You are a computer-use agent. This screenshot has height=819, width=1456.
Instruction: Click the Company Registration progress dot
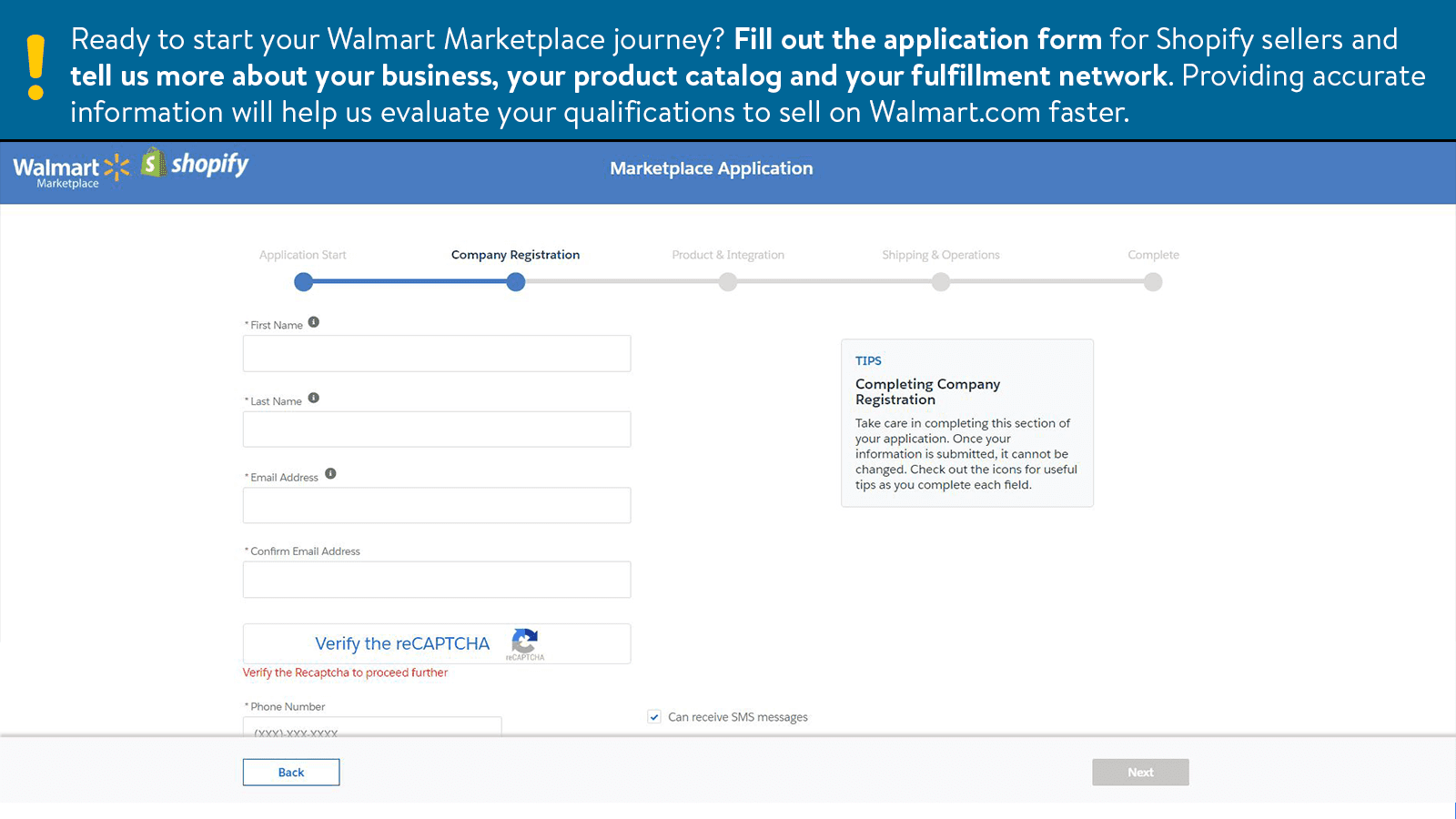click(515, 282)
